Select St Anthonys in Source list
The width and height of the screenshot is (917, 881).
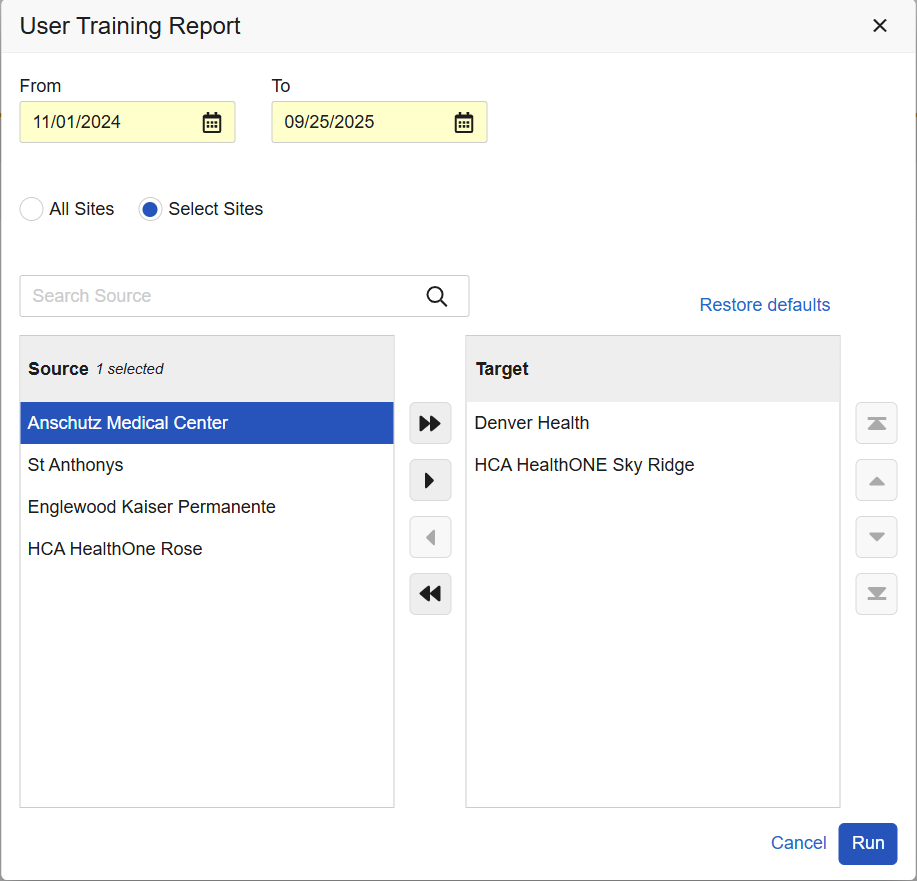[76, 465]
